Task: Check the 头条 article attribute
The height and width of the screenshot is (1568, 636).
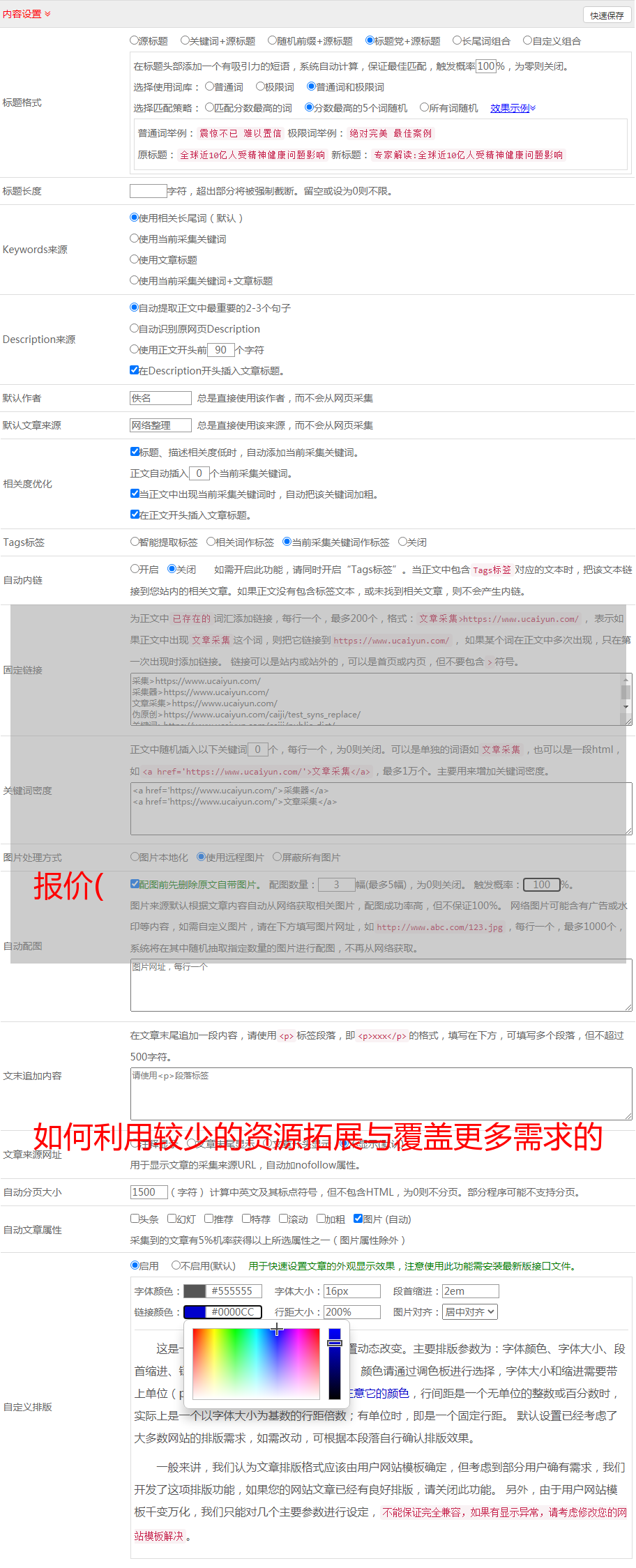Action: point(135,1219)
